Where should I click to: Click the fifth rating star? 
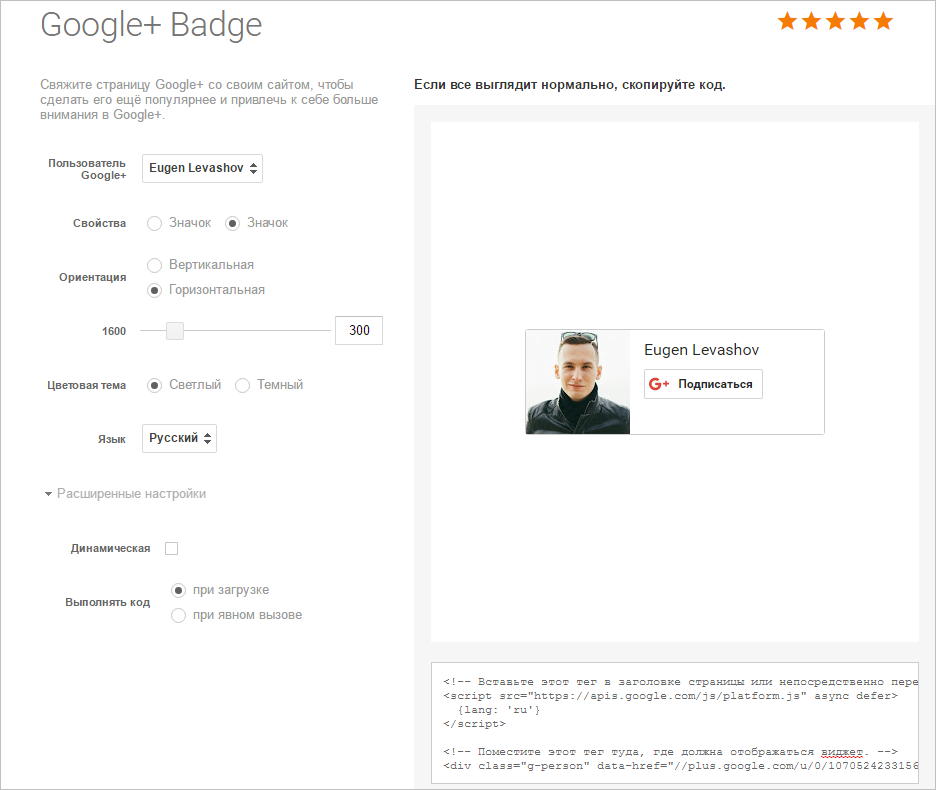click(883, 21)
